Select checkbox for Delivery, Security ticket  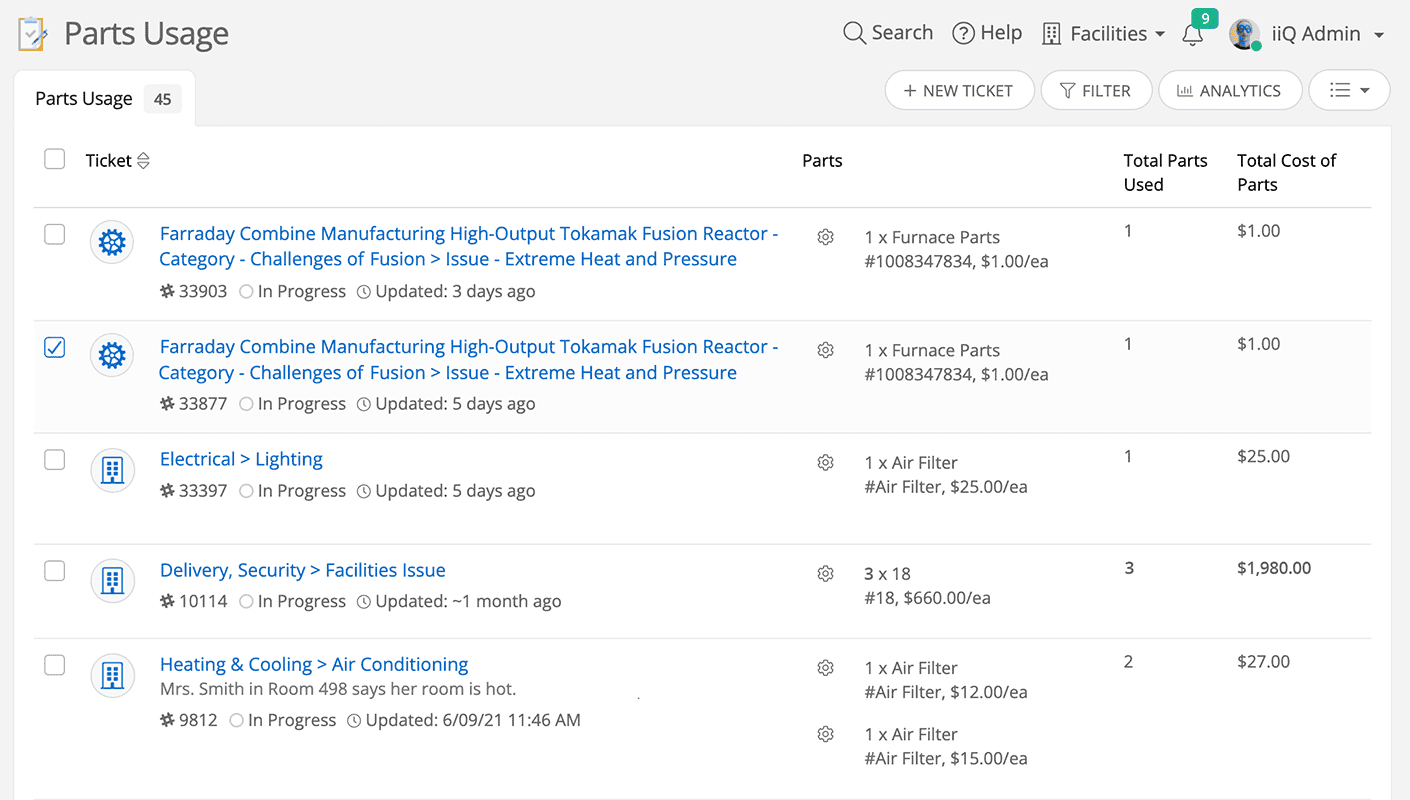[55, 571]
